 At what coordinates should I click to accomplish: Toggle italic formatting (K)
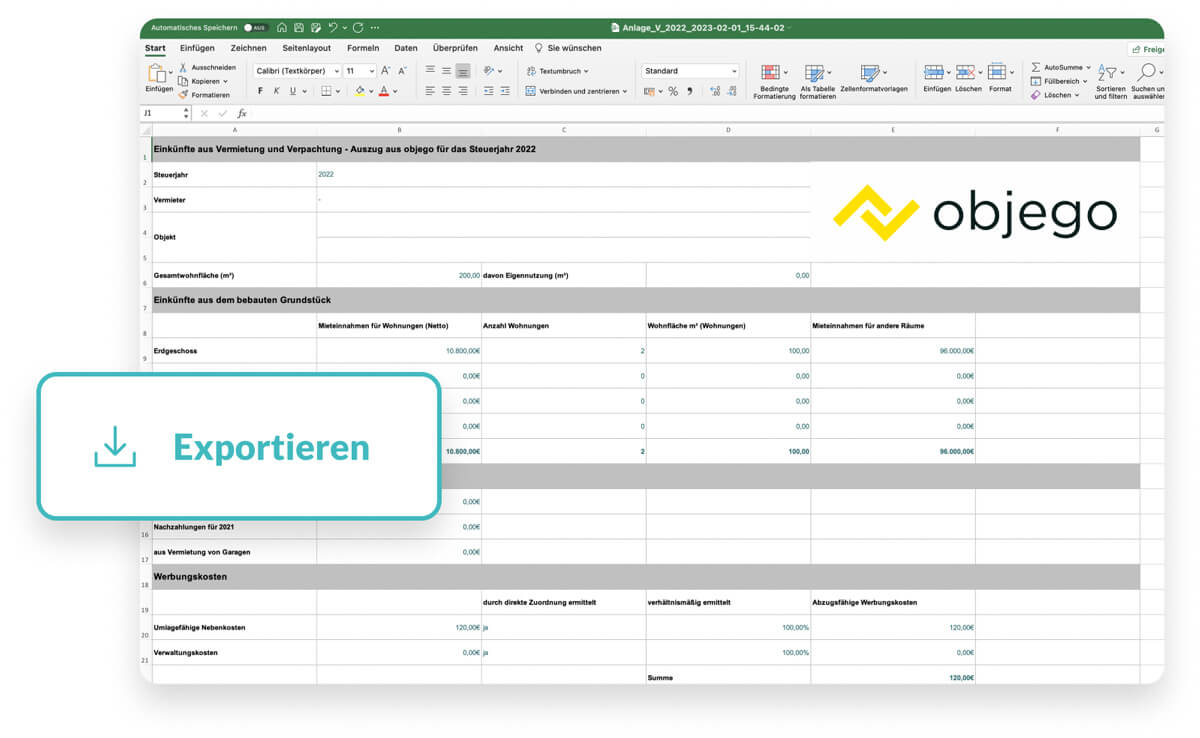[276, 91]
